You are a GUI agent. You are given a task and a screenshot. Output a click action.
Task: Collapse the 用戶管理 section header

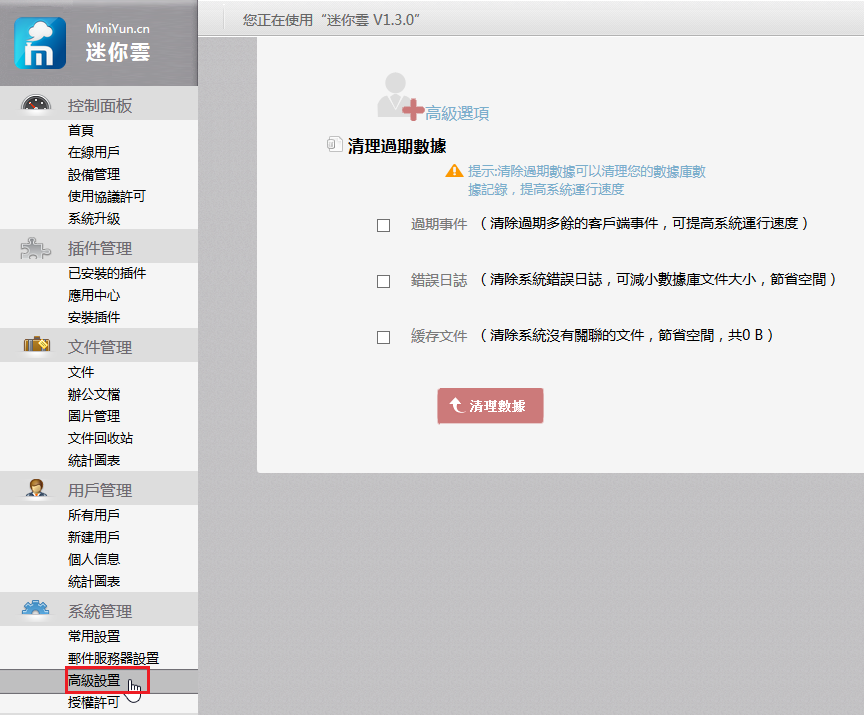(99, 489)
